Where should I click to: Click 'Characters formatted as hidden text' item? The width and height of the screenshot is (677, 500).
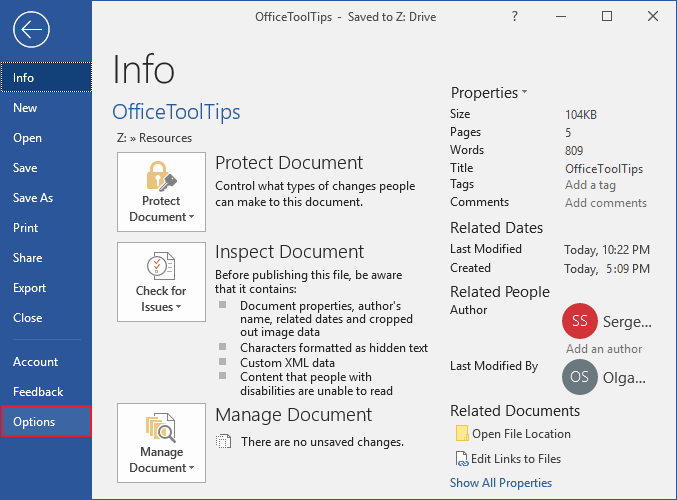pyautogui.click(x=334, y=348)
